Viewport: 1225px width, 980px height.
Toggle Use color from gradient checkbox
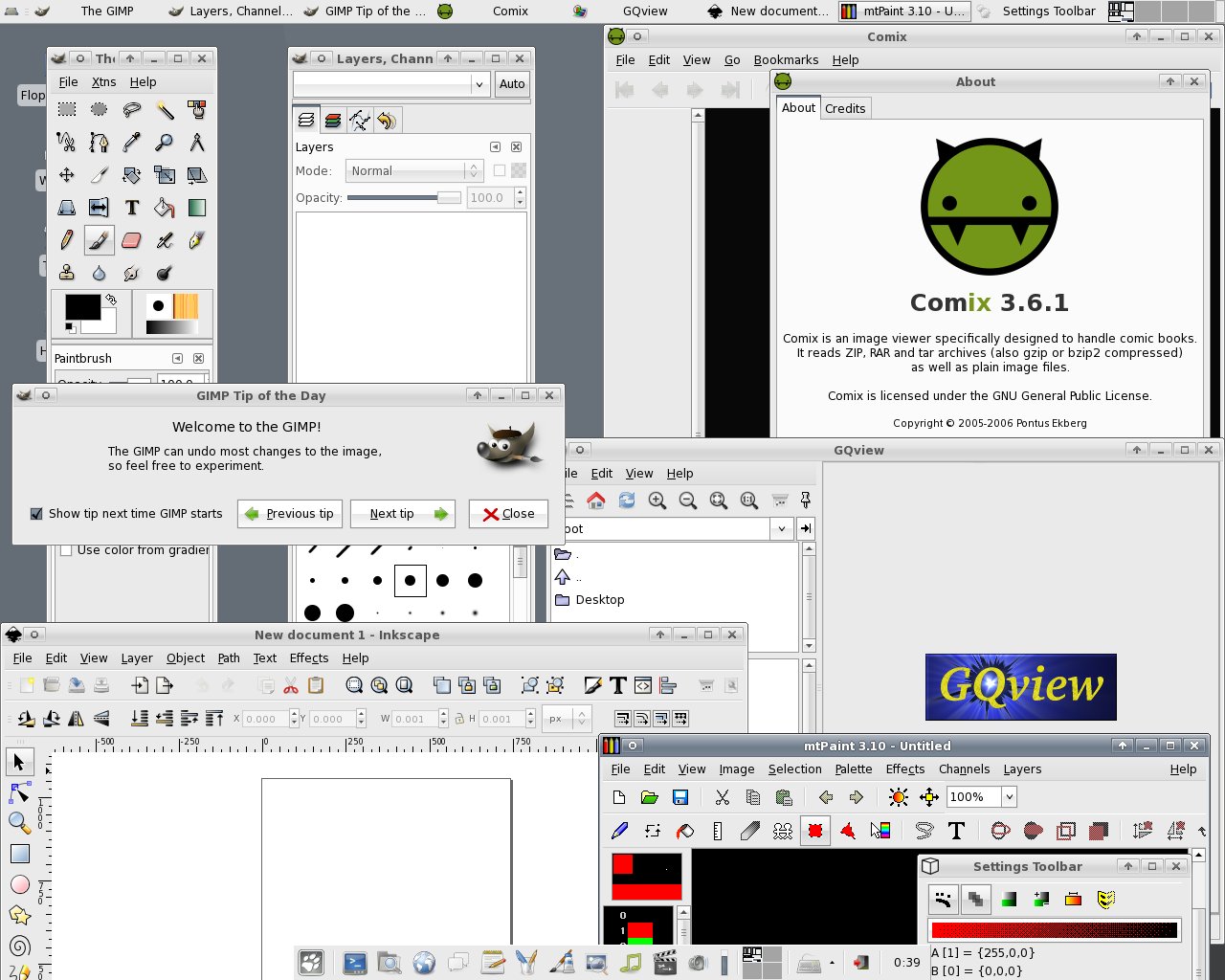point(66,550)
